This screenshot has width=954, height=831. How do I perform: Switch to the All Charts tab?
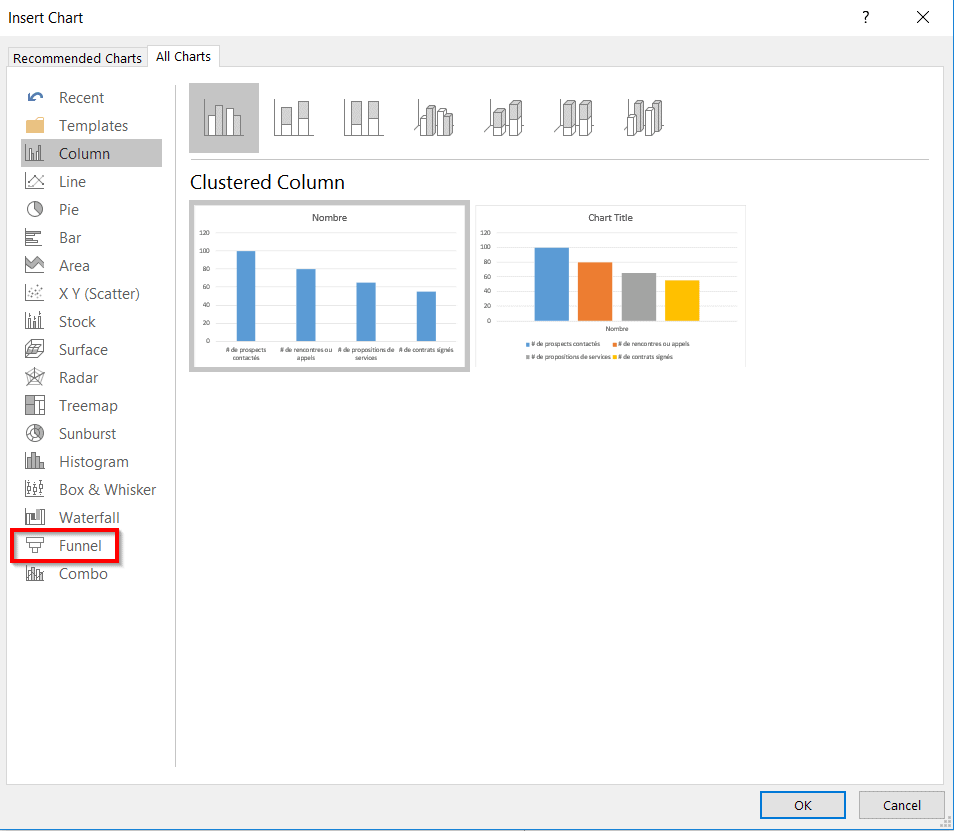[x=183, y=57]
